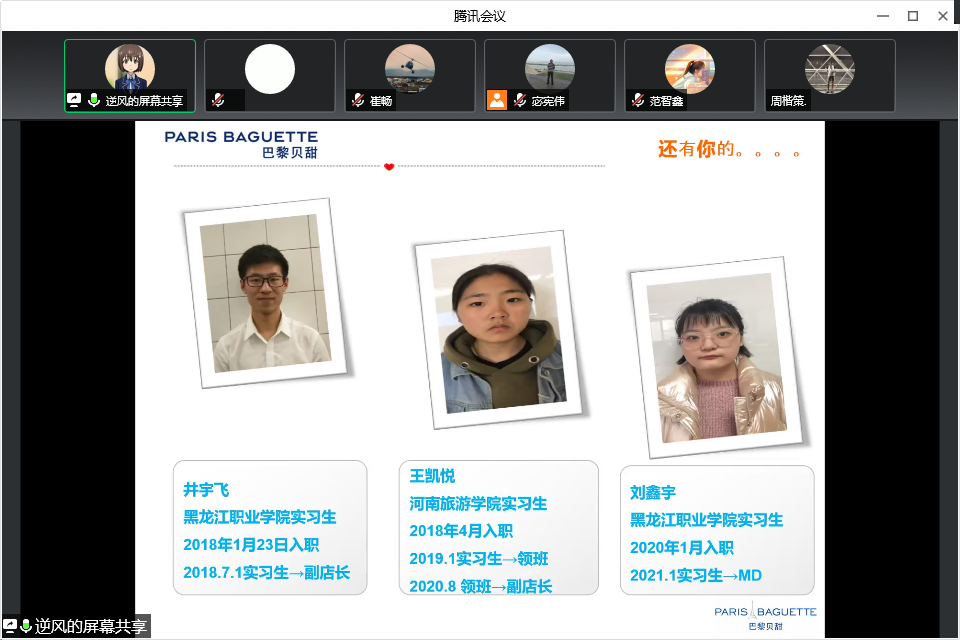
Task: Select 范智鑫's participant avatar
Action: coord(690,68)
